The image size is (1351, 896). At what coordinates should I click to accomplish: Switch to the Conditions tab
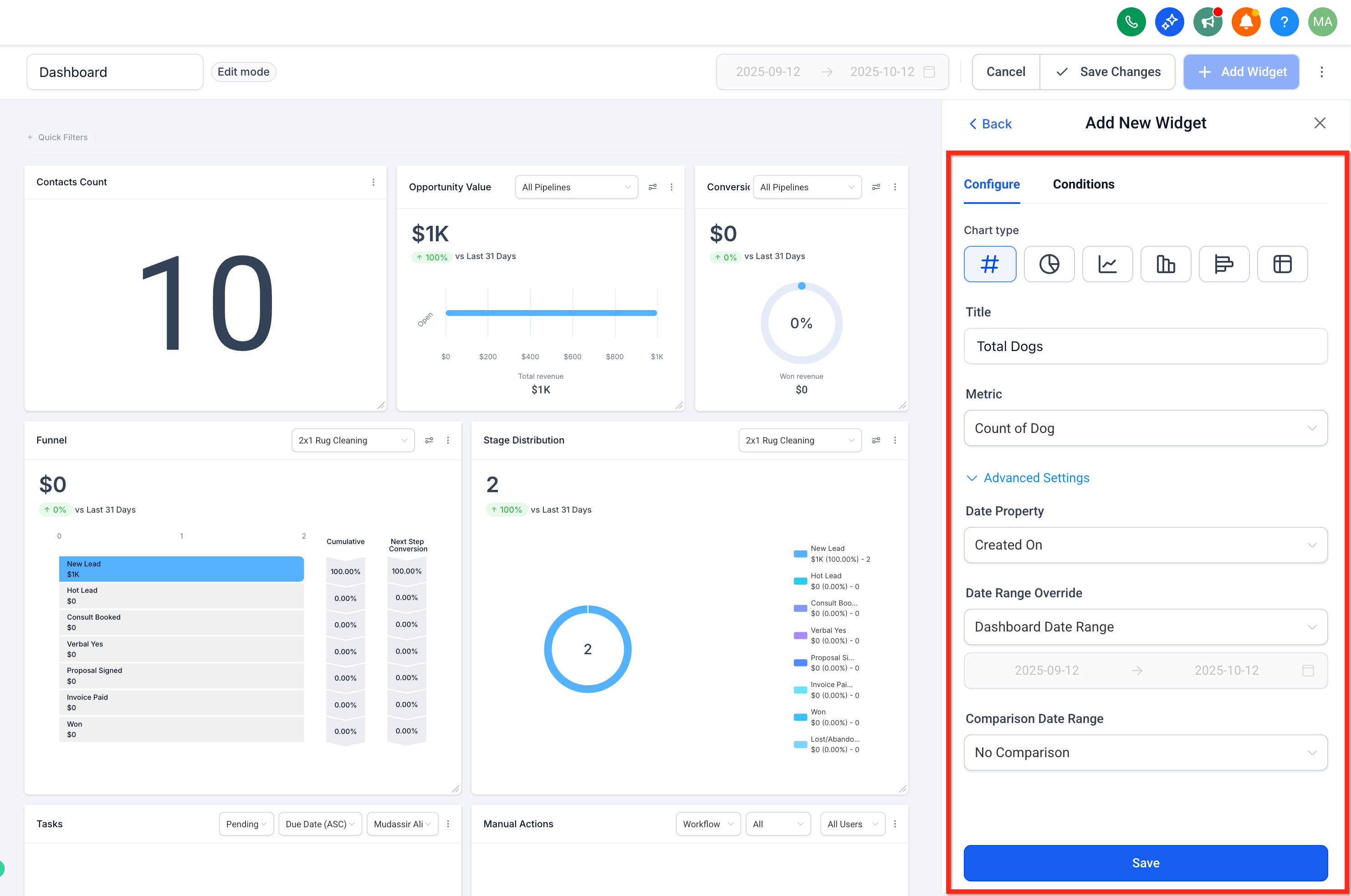pyautogui.click(x=1083, y=184)
